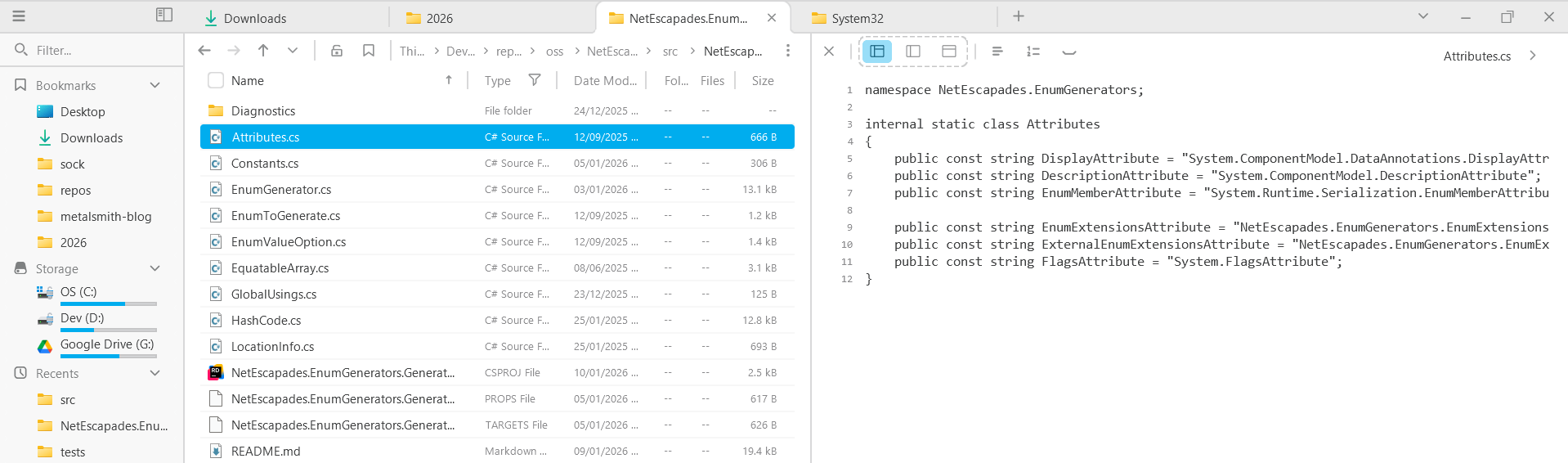Toggle whitespace display in preview toolbar
Image resolution: width=1568 pixels, height=463 pixels.
click(1068, 52)
